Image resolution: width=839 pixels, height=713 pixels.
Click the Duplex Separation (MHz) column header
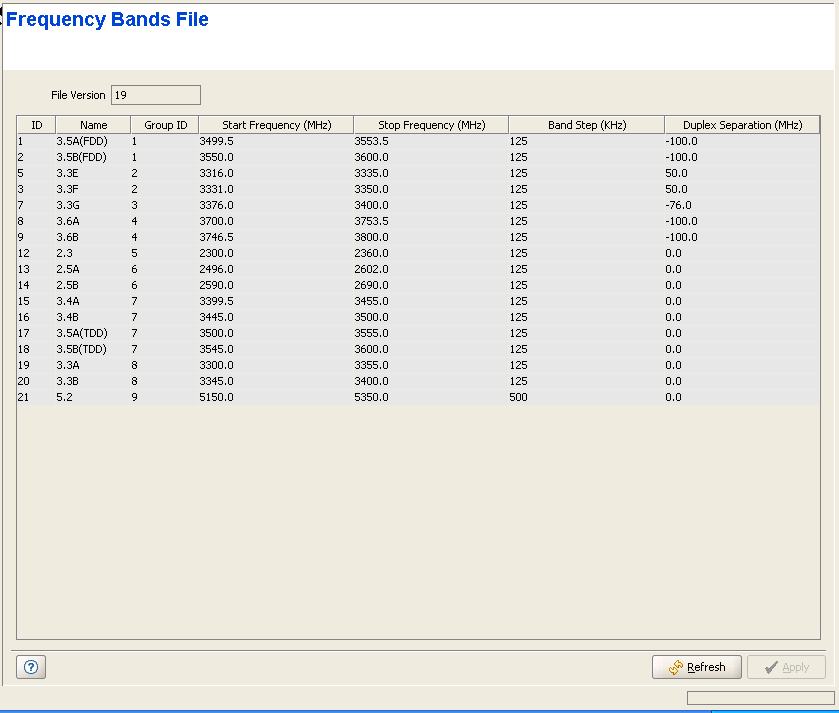point(742,125)
